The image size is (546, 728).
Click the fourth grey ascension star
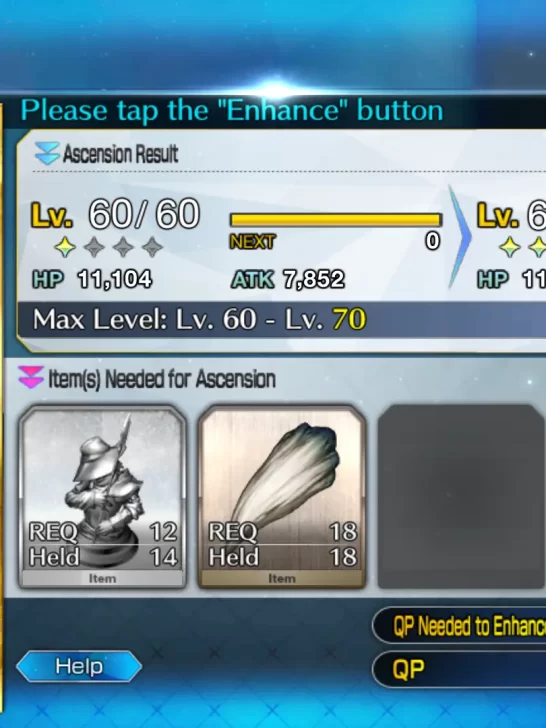click(x=152, y=247)
